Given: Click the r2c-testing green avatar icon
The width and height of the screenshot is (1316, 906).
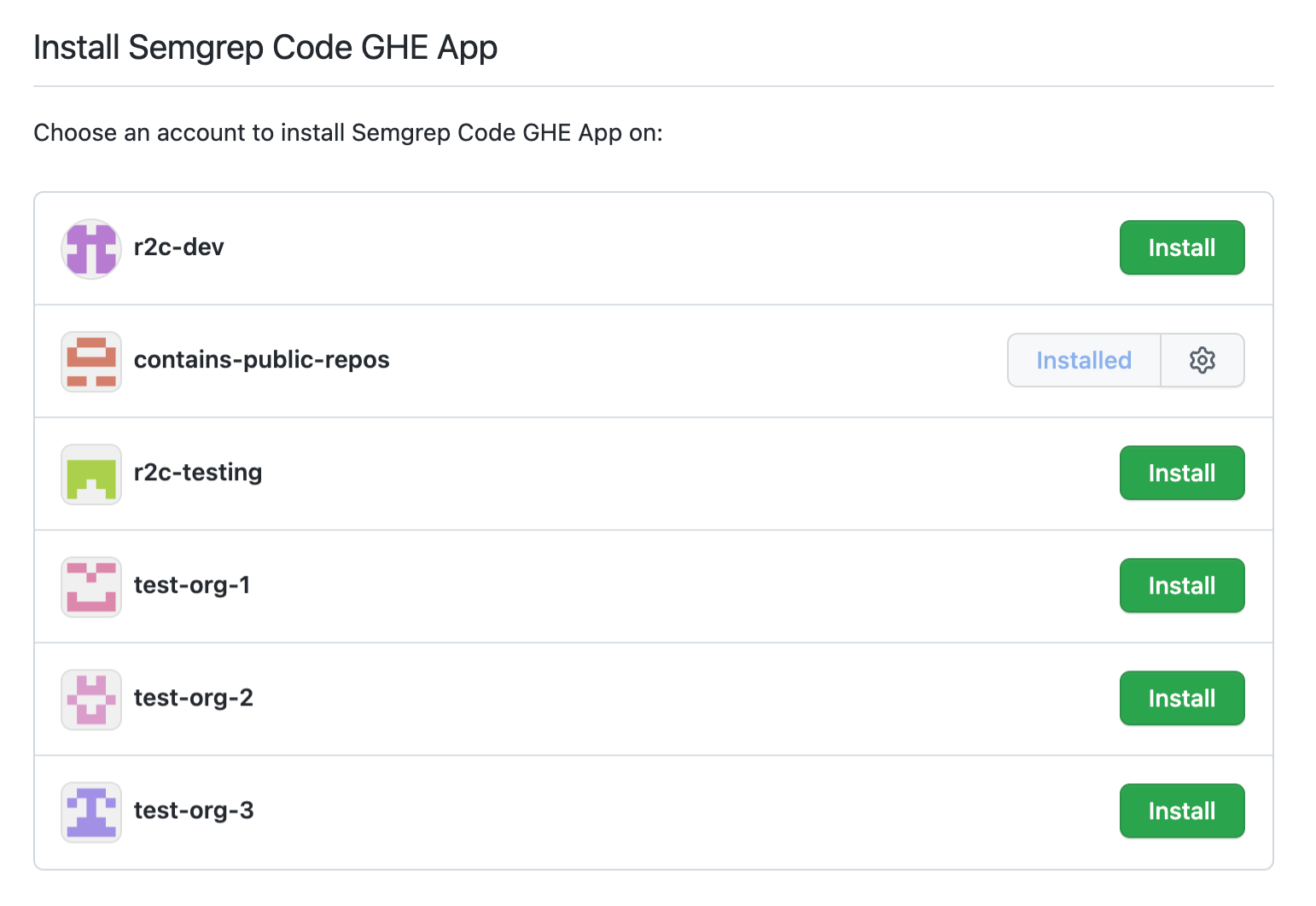Looking at the screenshot, I should 90,473.
